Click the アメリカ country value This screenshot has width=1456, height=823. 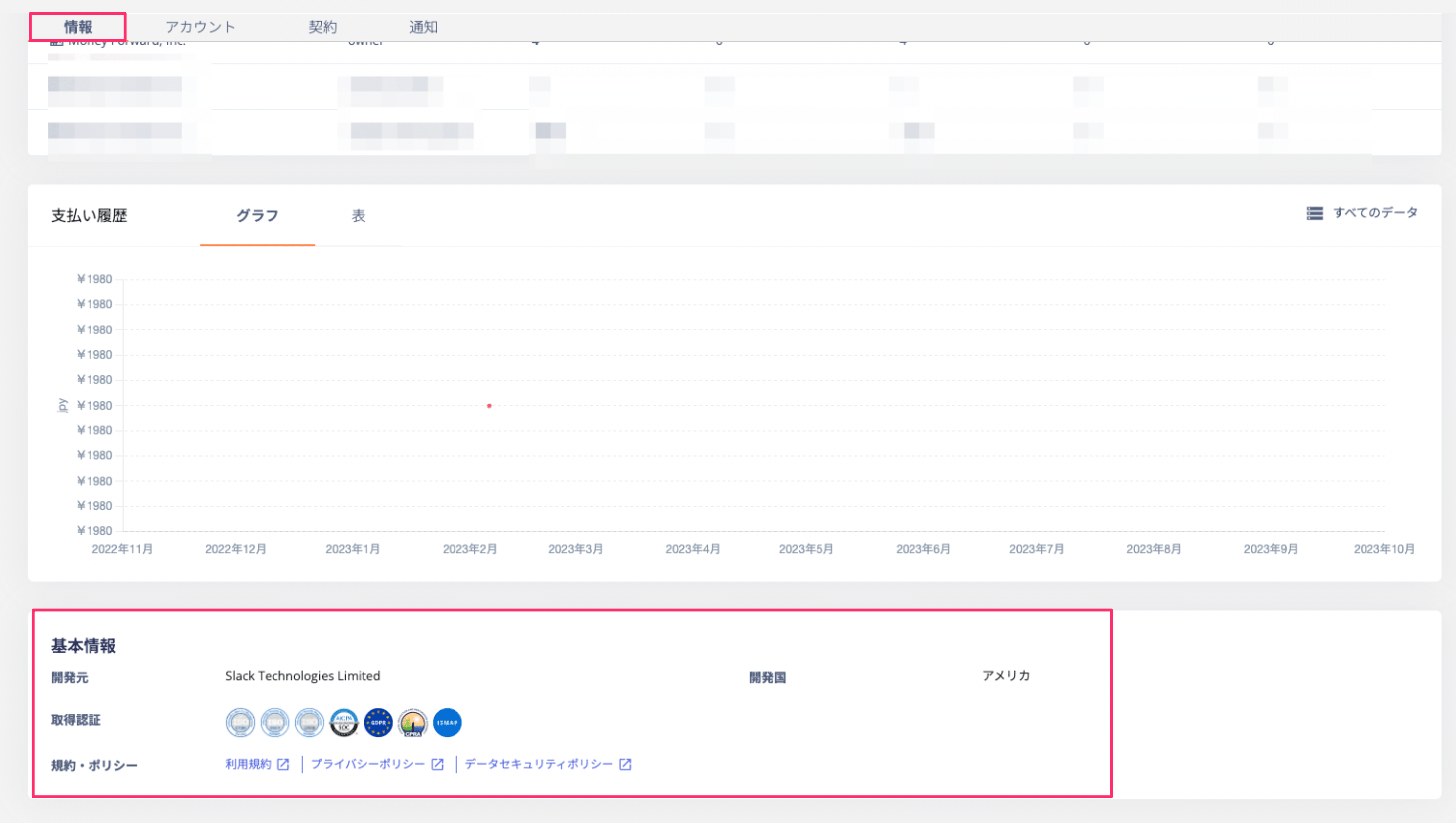1006,676
